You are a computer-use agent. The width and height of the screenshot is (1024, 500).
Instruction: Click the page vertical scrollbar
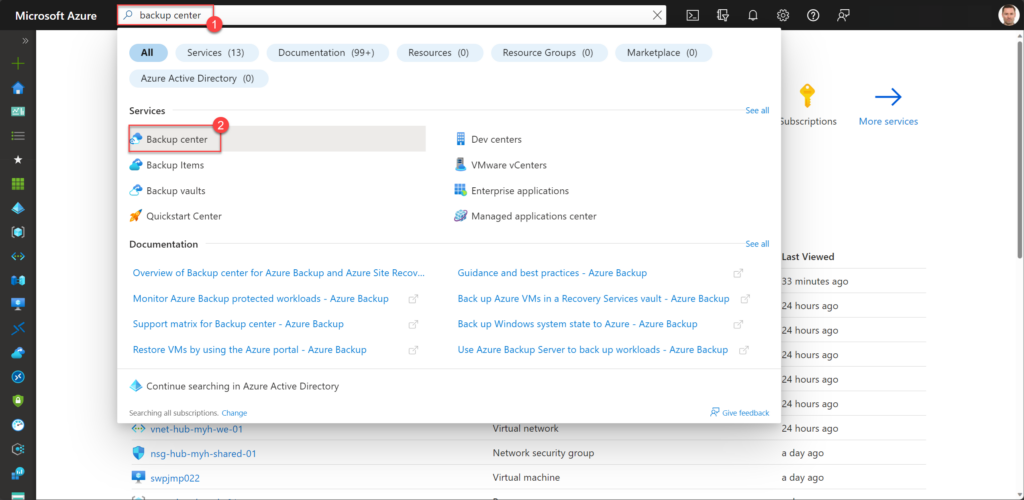[1019, 150]
